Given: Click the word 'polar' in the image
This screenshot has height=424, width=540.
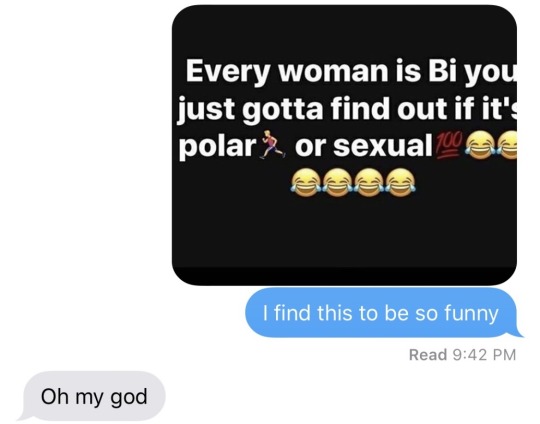Looking at the screenshot, I should point(217,146).
